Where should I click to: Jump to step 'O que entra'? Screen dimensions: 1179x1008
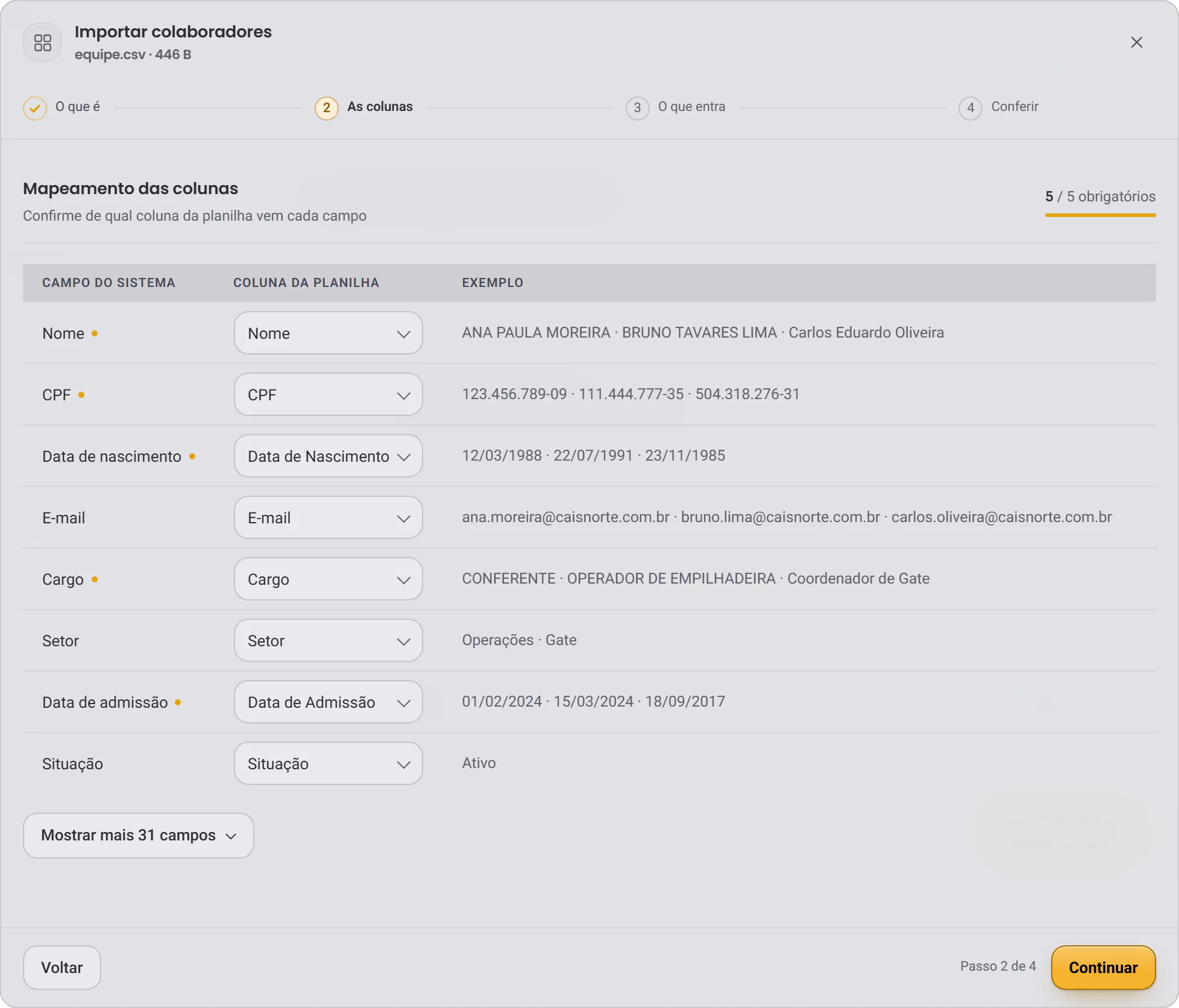(x=691, y=107)
